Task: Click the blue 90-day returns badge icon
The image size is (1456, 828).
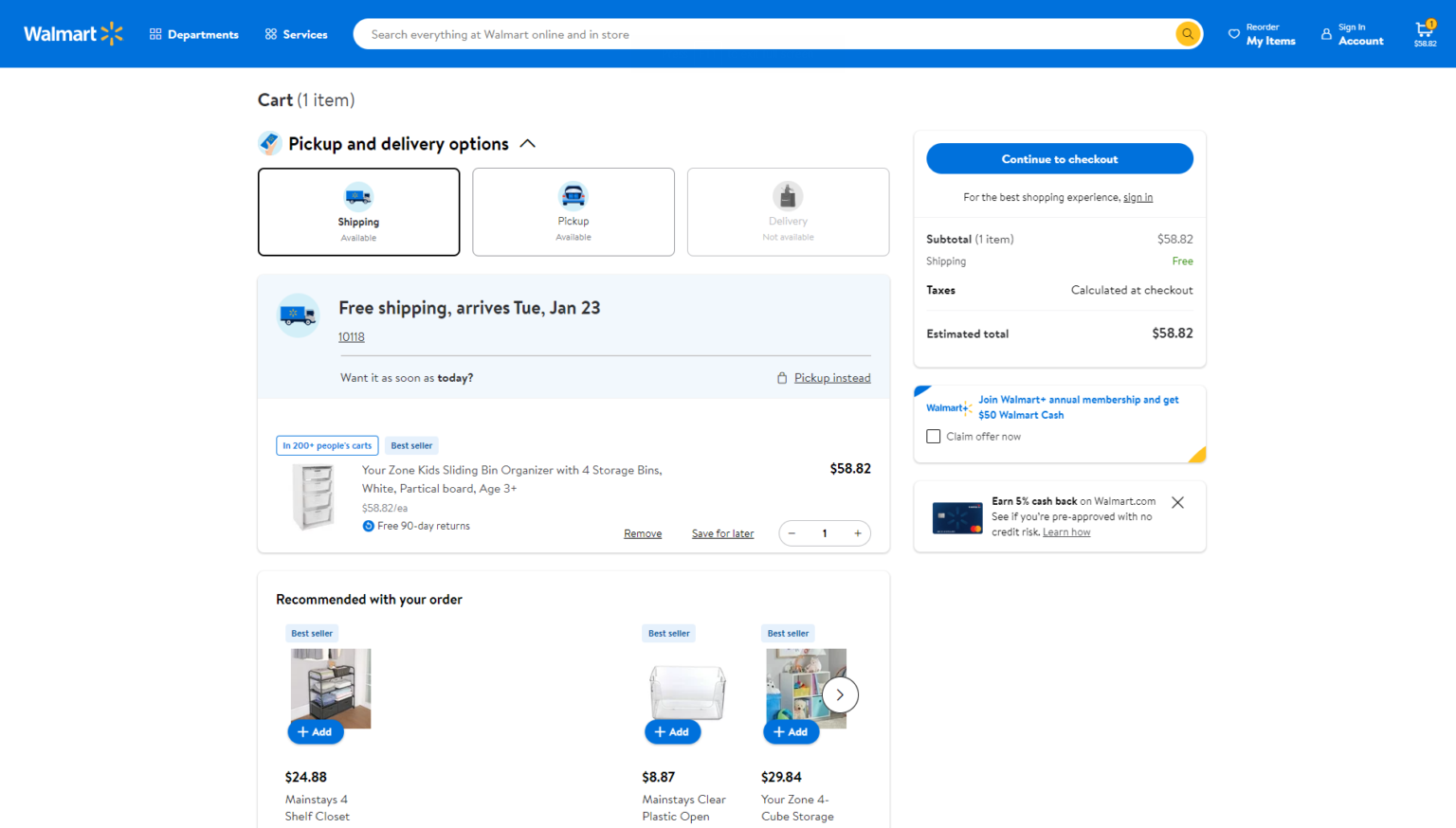Action: pos(368,526)
